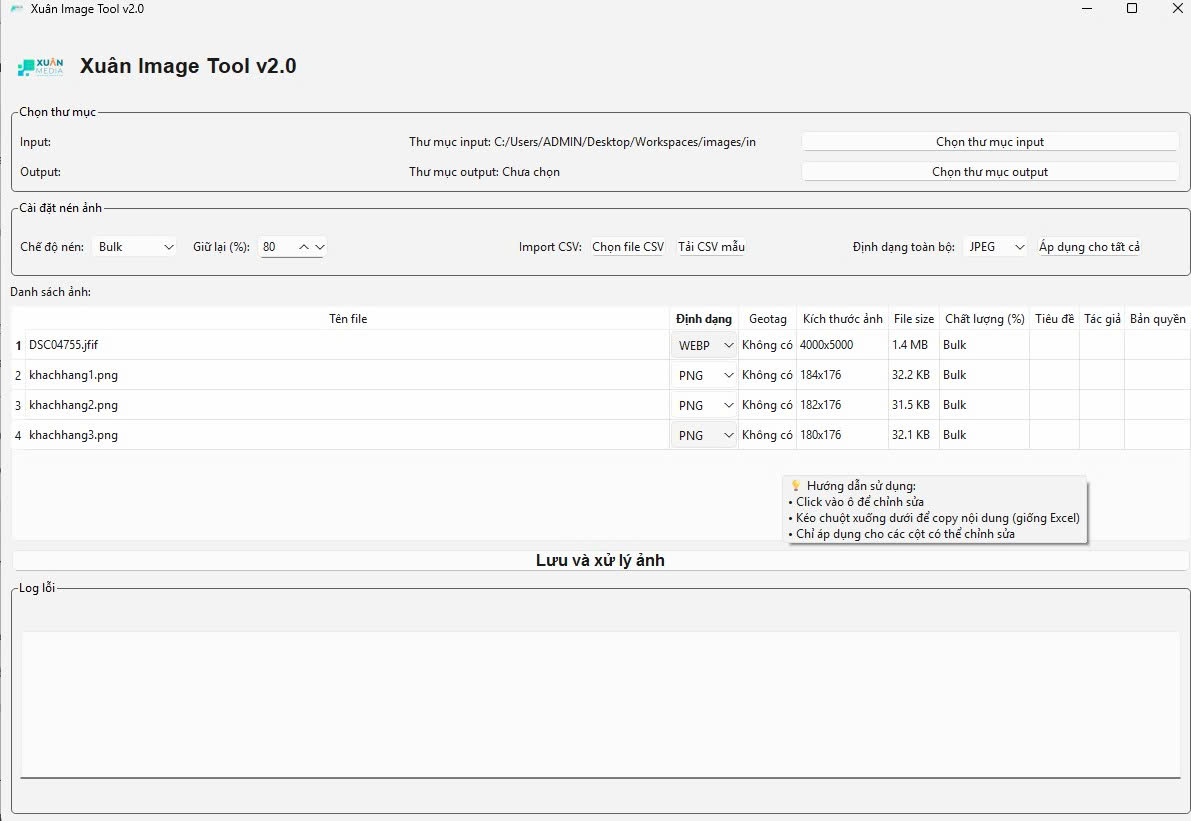
Task: Download sample via Tải CSV mẫu
Action: click(x=711, y=247)
